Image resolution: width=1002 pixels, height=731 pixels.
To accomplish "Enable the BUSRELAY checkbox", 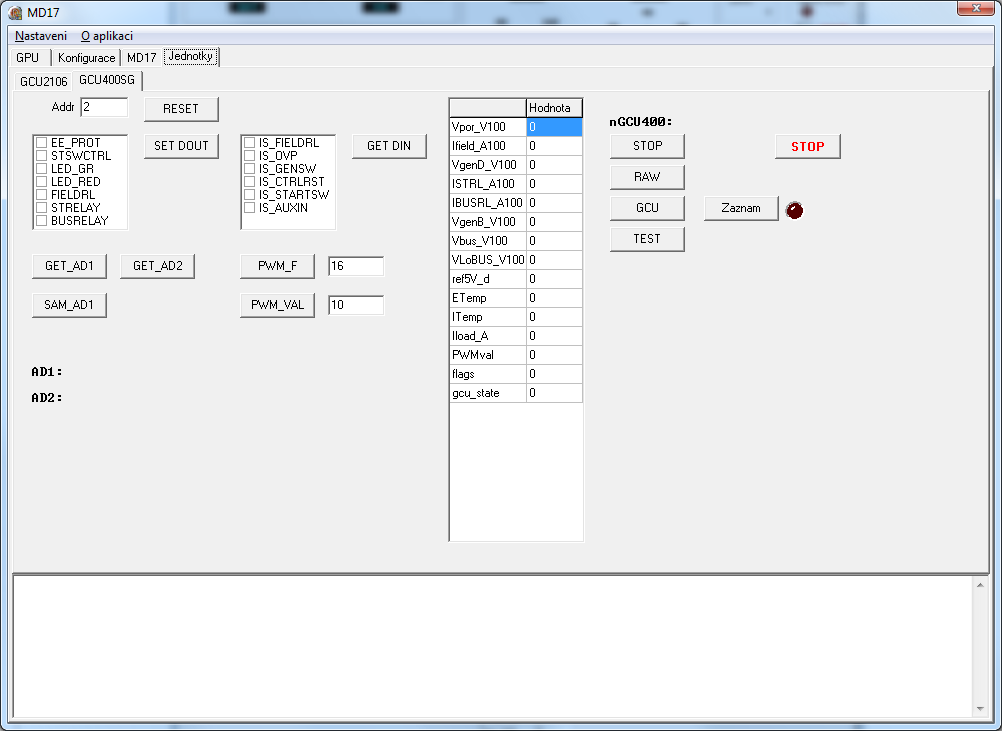I will point(42,220).
